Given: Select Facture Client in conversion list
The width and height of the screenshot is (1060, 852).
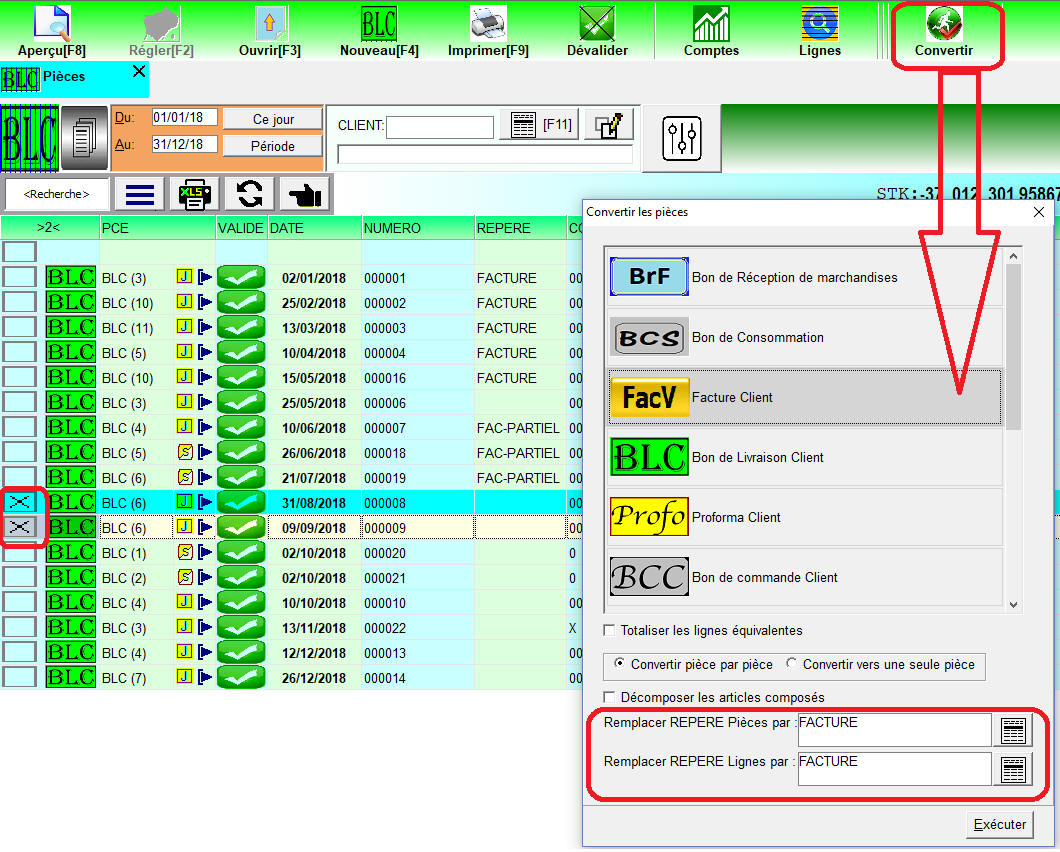Looking at the screenshot, I should click(805, 397).
